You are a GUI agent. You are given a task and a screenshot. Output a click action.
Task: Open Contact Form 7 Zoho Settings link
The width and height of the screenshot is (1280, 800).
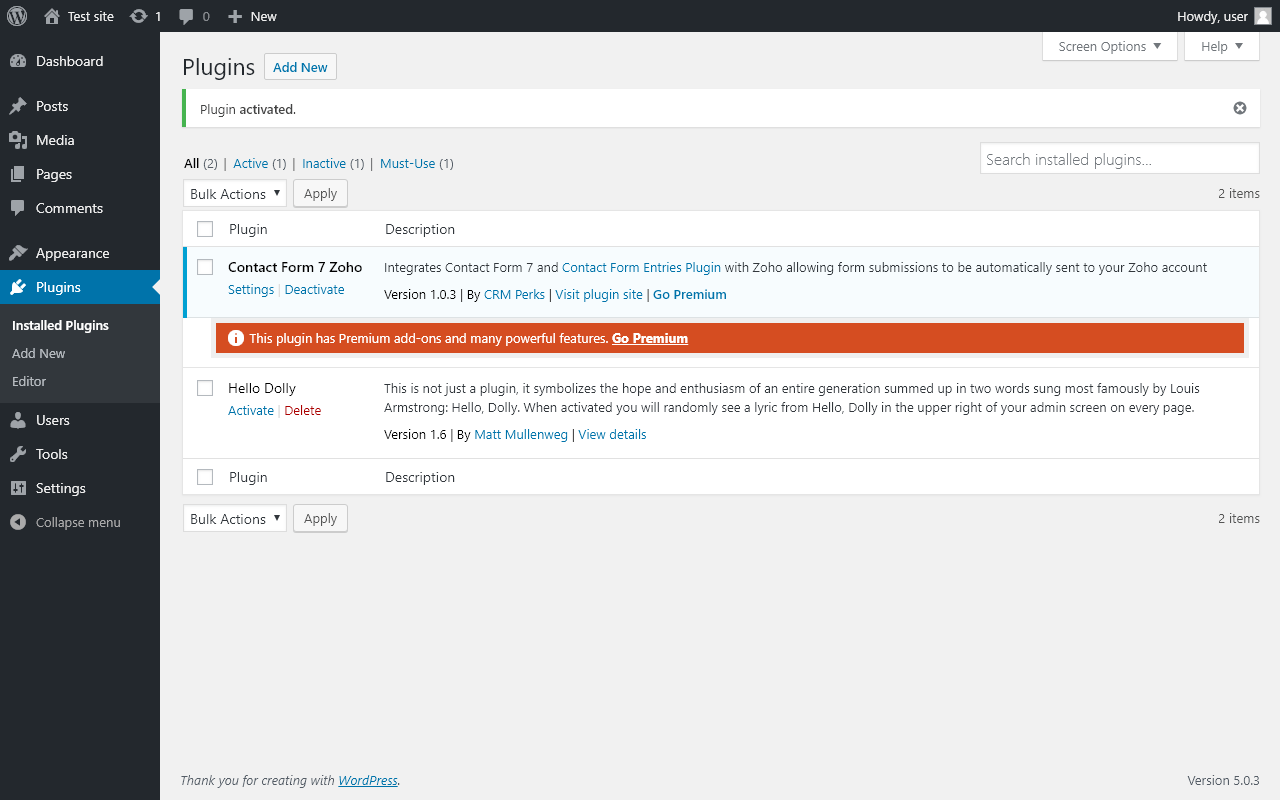coord(251,289)
